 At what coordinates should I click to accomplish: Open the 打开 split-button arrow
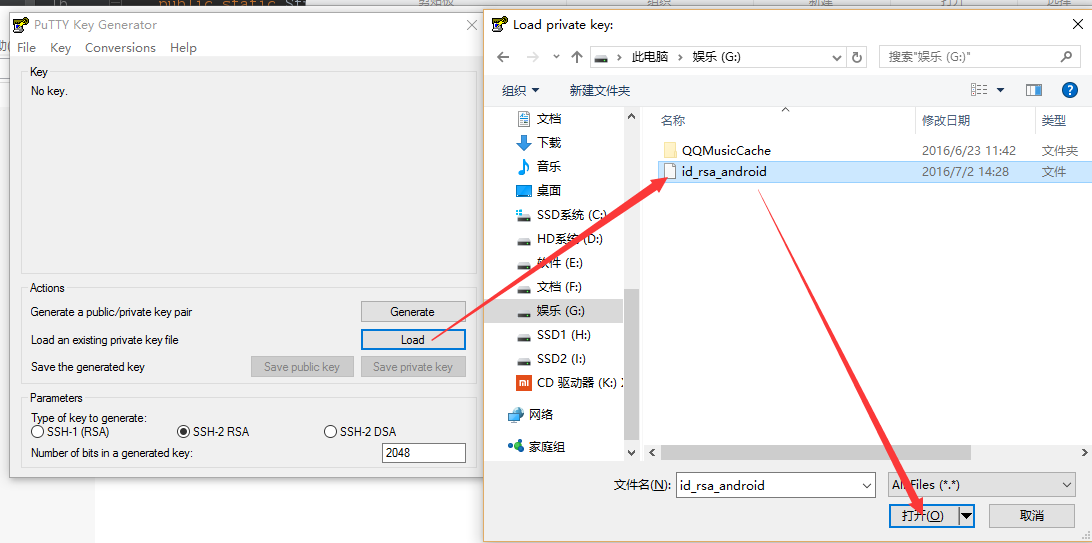tap(966, 516)
